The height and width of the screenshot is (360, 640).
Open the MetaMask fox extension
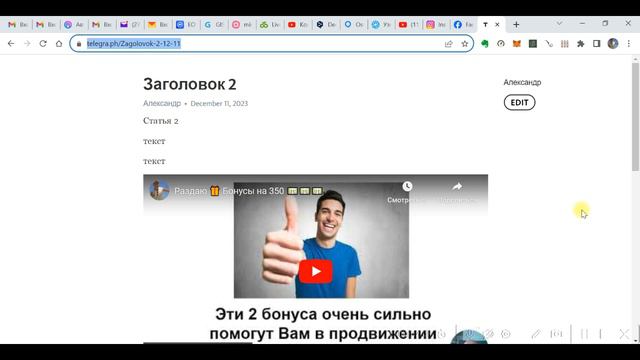517,44
